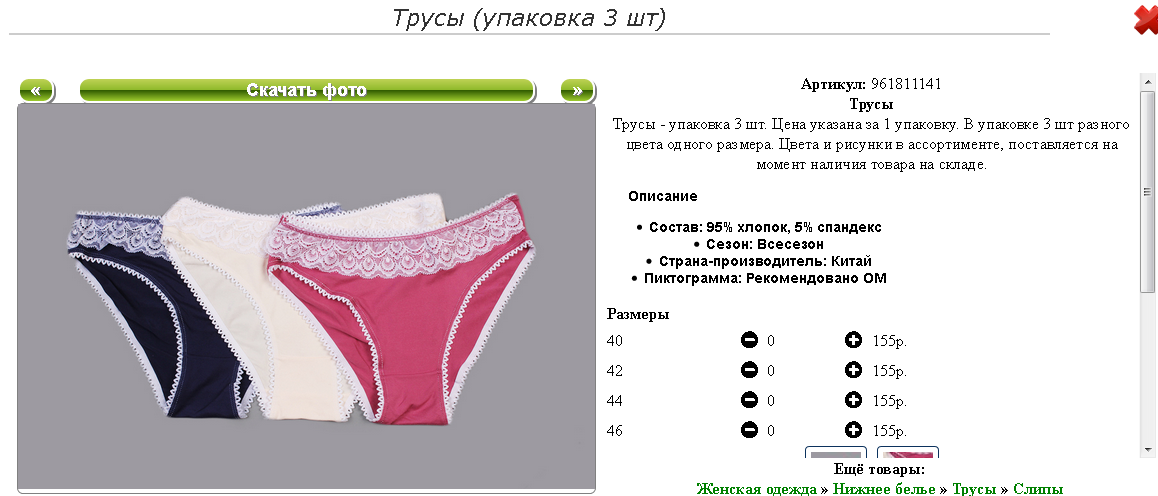Open the Женская одежда category link

point(757,489)
